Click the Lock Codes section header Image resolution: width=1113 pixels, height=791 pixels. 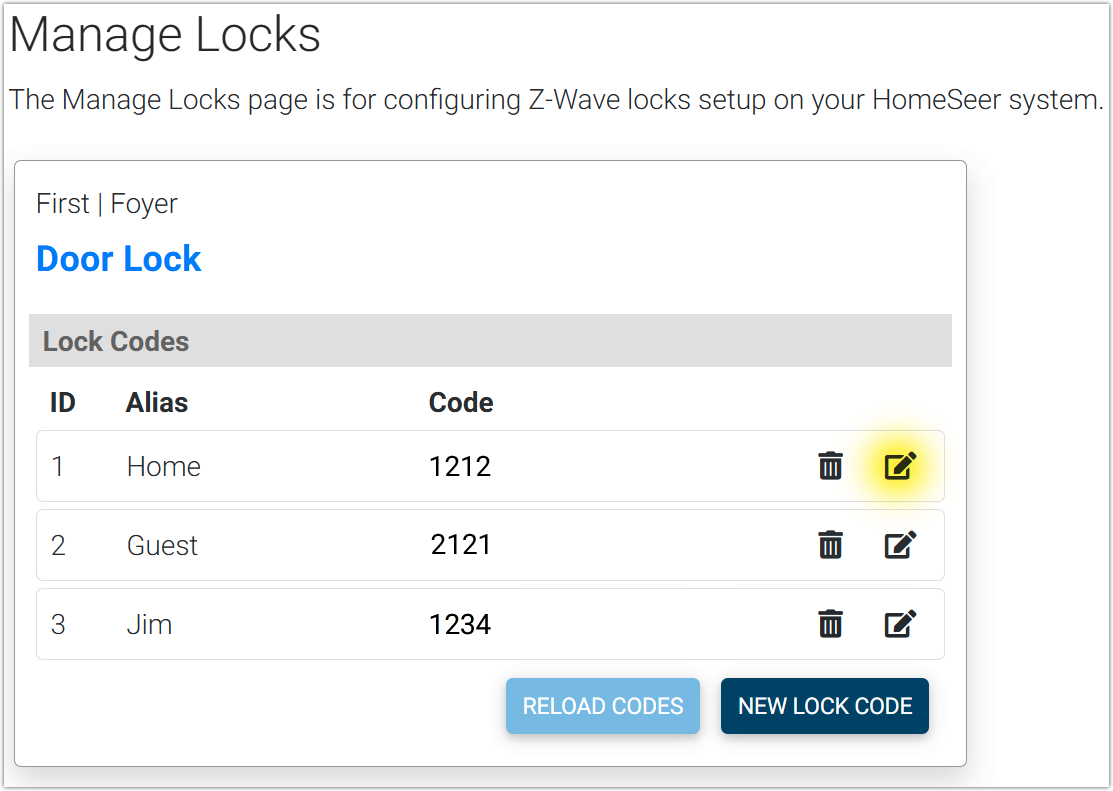(116, 341)
